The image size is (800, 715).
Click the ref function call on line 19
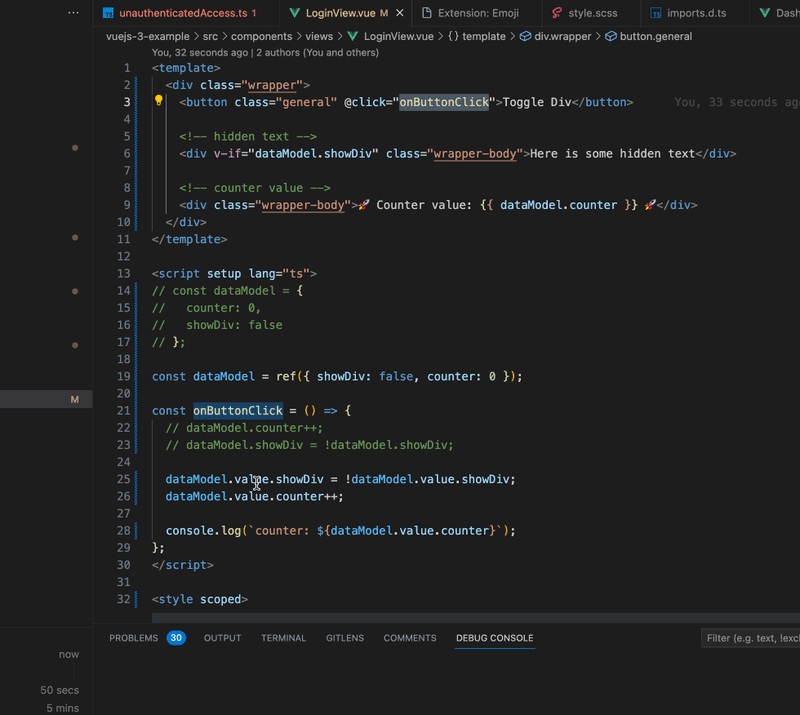(286, 377)
